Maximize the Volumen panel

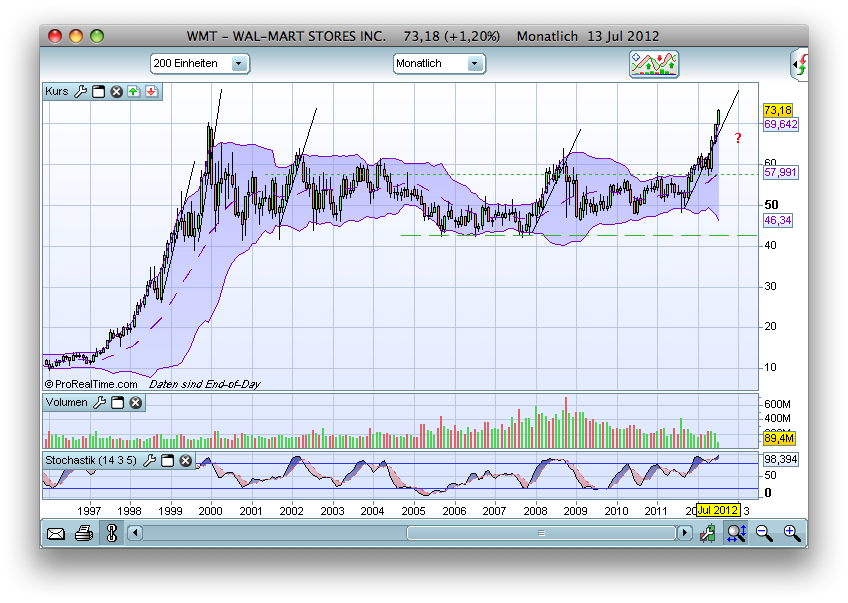coord(117,402)
